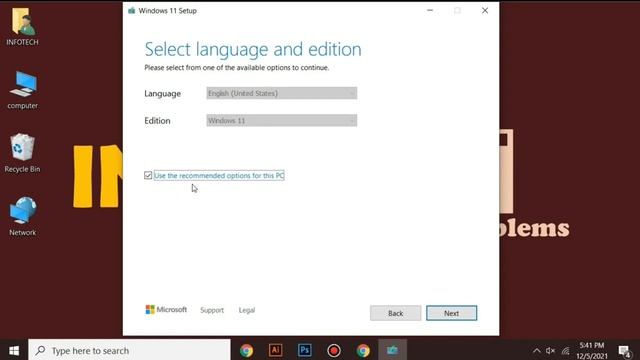Click Windows Setup taskbar icon
Viewport: 640px width, 360px height.
[392, 350]
